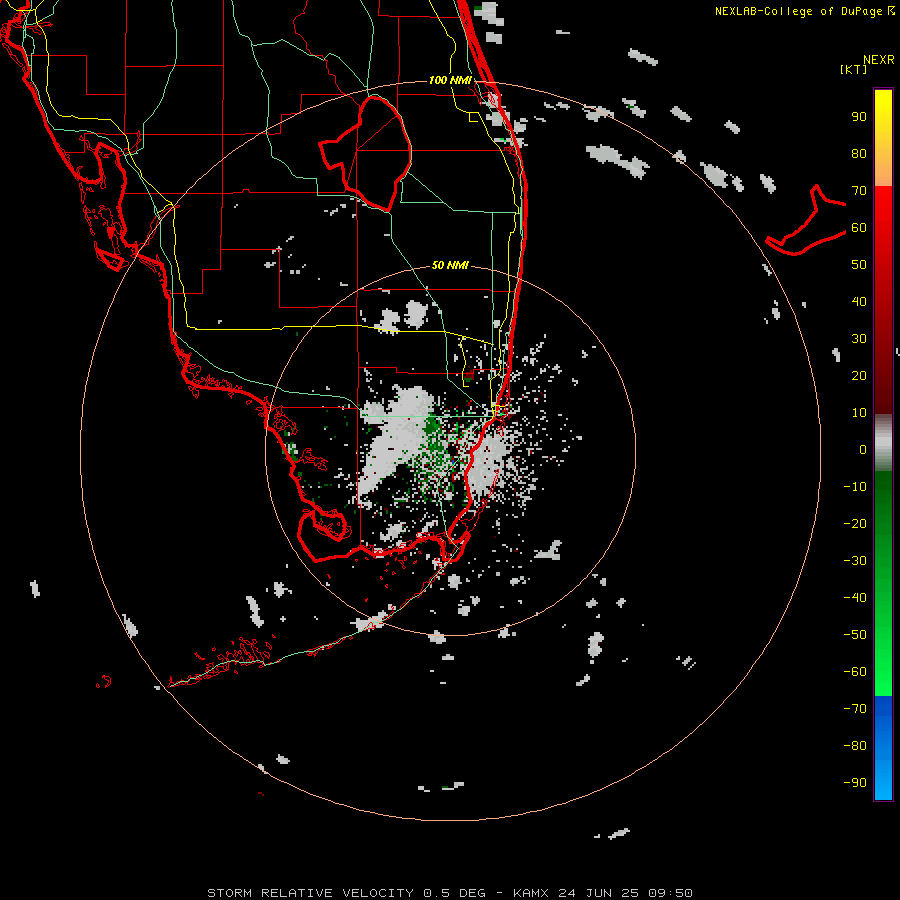Click the 50 NMI range ring label

coord(450,265)
